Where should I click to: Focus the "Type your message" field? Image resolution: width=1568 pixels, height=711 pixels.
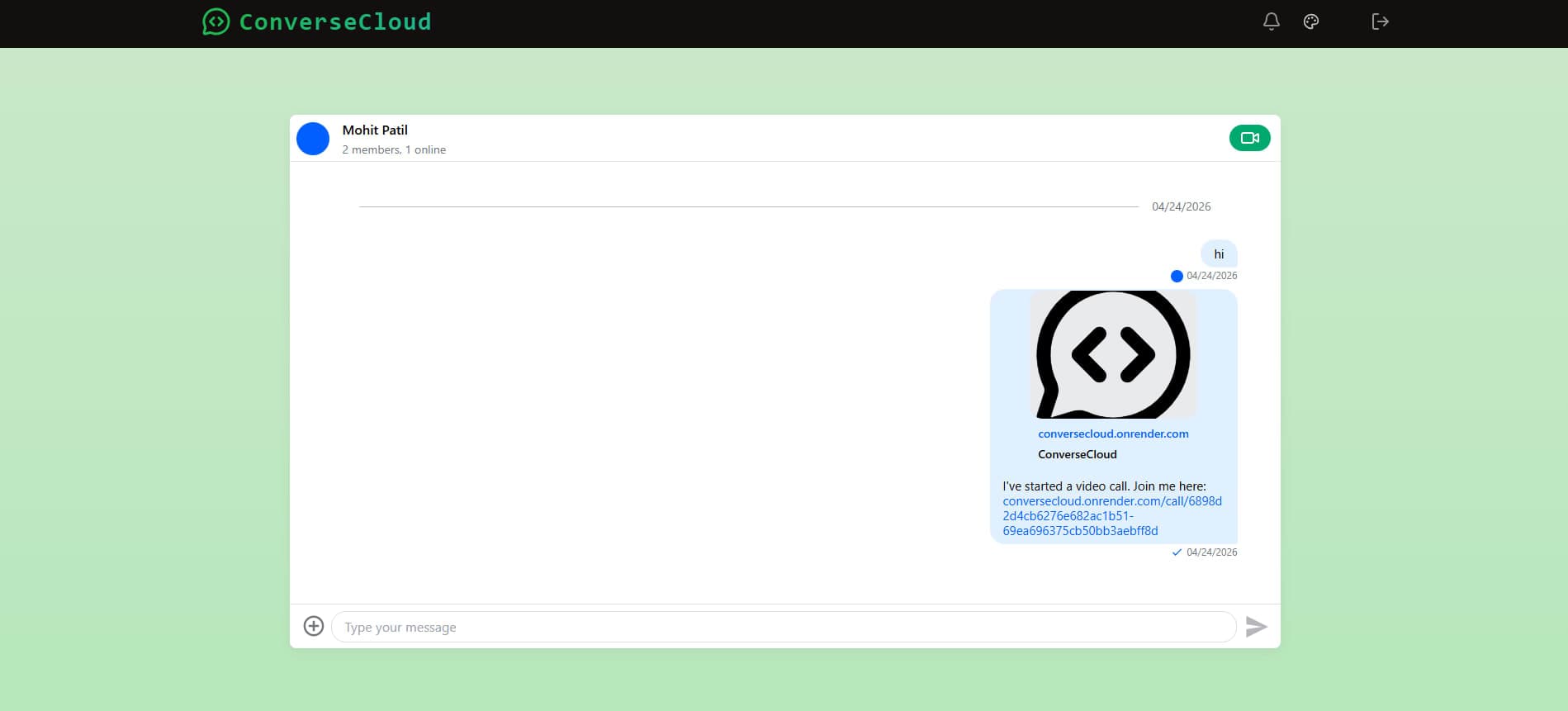point(783,627)
